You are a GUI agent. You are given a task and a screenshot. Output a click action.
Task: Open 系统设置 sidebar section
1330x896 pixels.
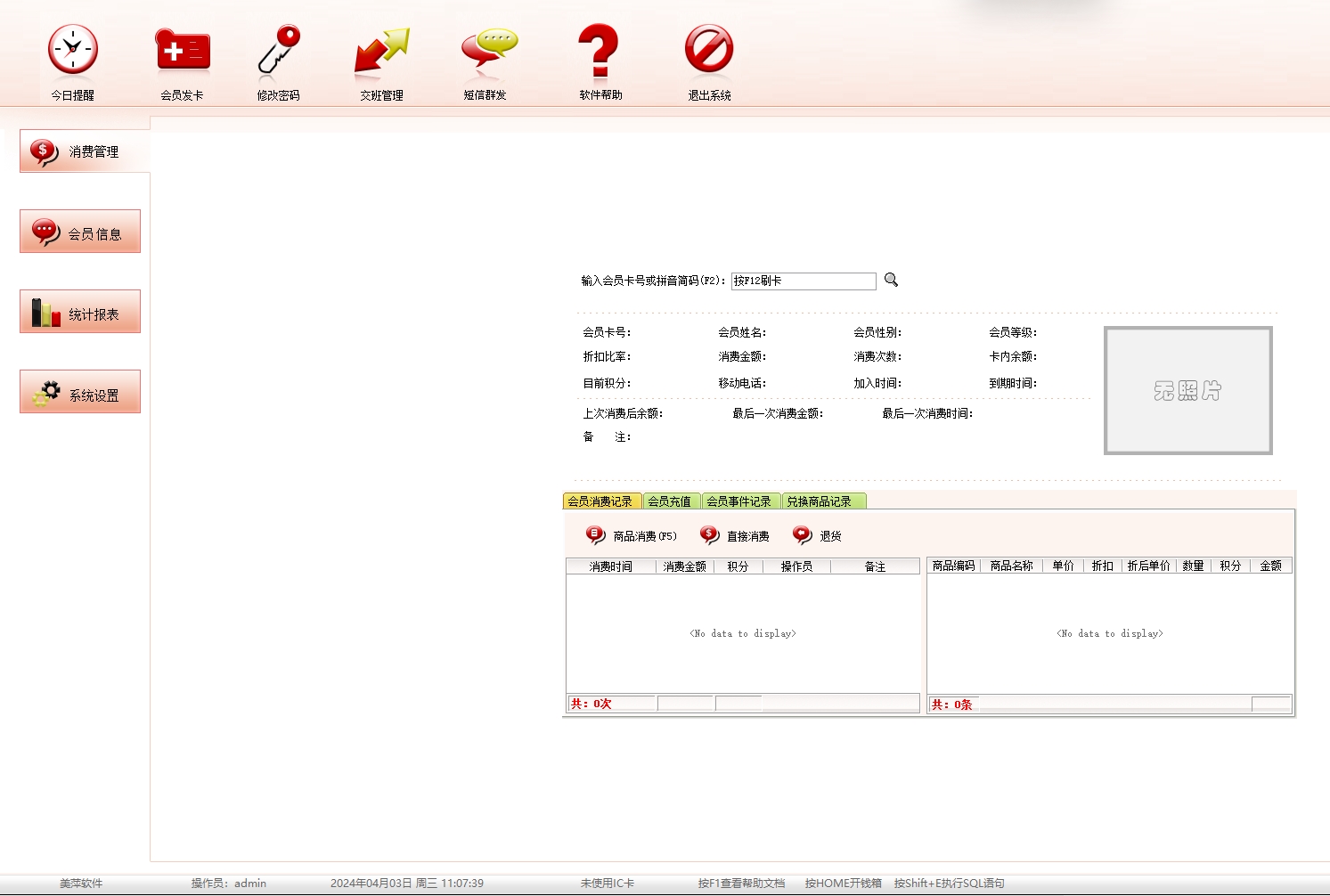(x=80, y=393)
